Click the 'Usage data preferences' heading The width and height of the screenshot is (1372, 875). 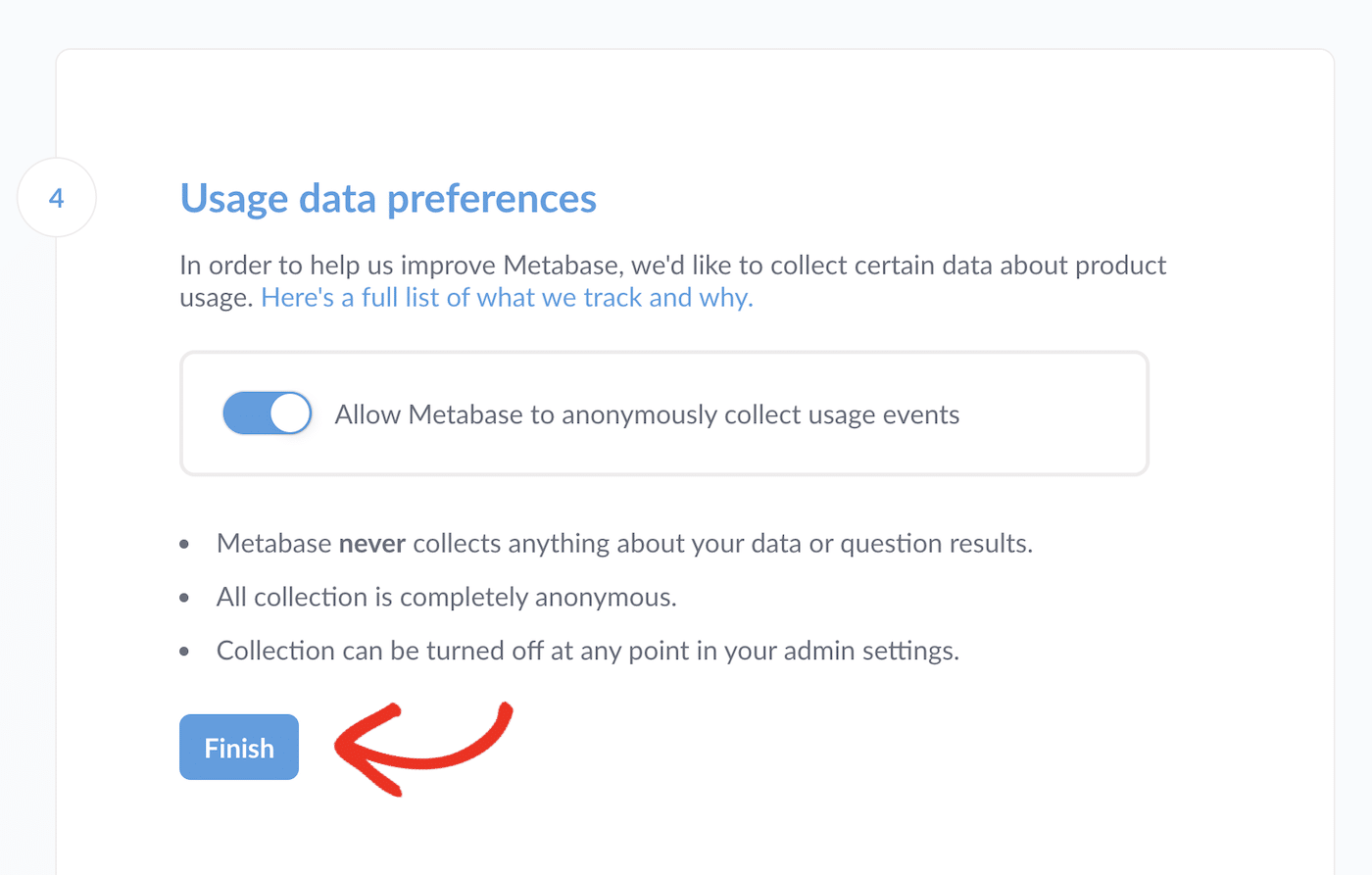click(387, 199)
